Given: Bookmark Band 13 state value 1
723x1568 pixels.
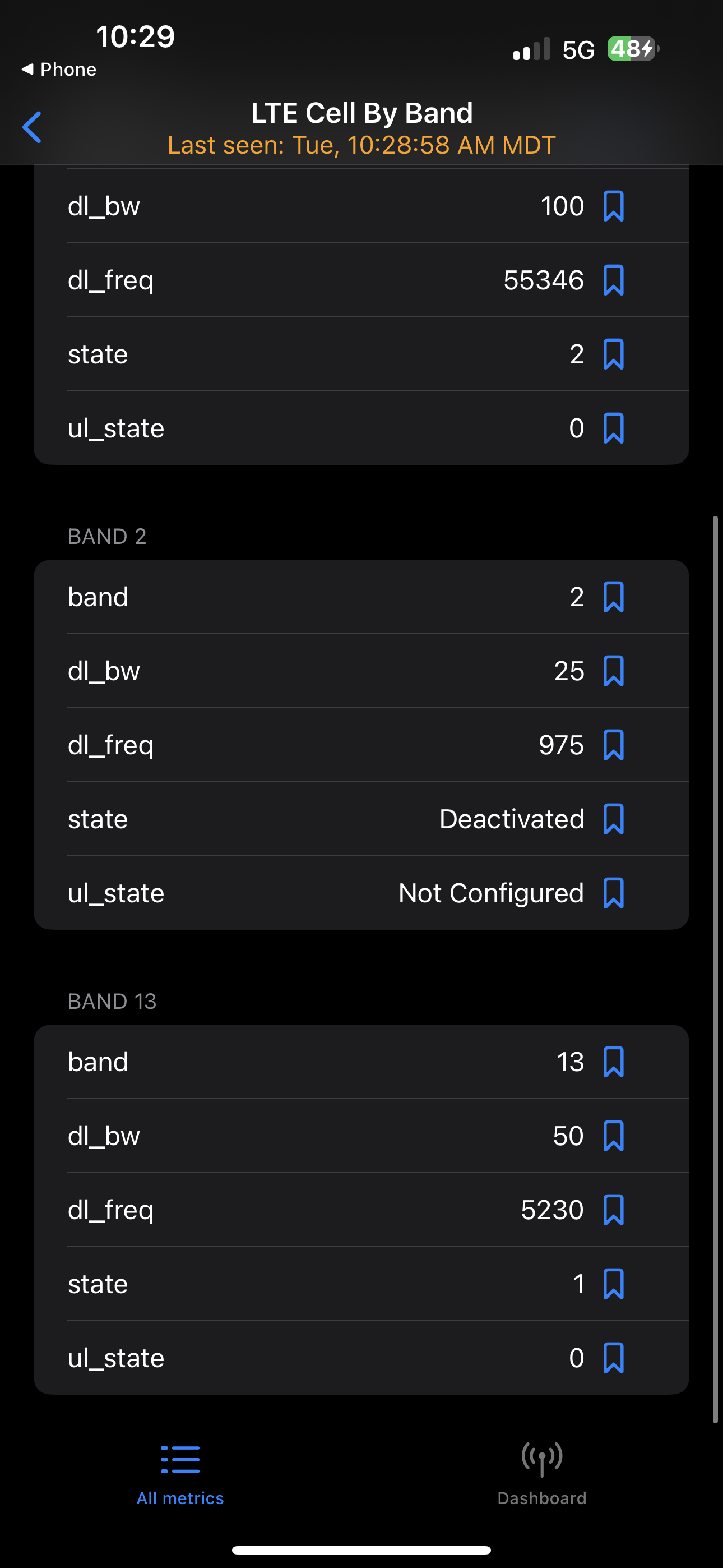Looking at the screenshot, I should [613, 1284].
